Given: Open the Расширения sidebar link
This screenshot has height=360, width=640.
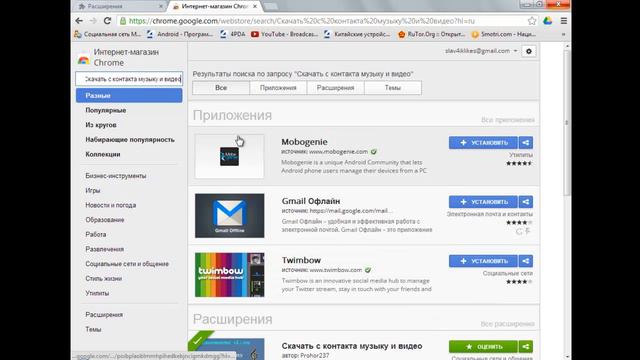Looking at the screenshot, I should tap(104, 315).
